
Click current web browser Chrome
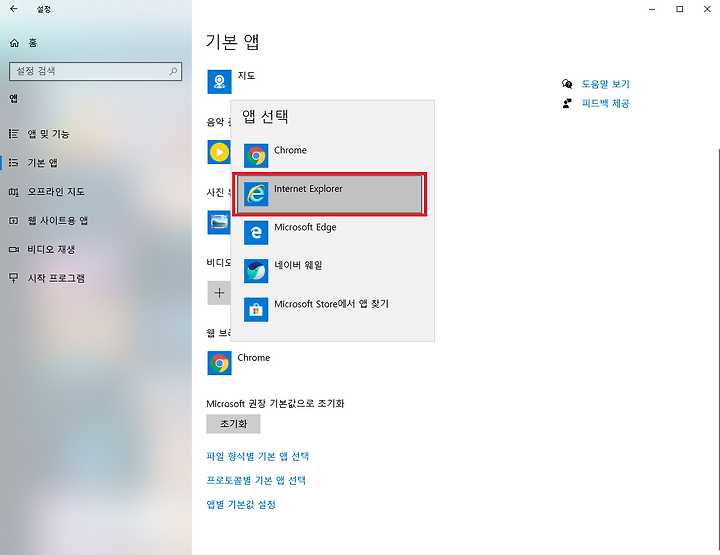point(239,363)
